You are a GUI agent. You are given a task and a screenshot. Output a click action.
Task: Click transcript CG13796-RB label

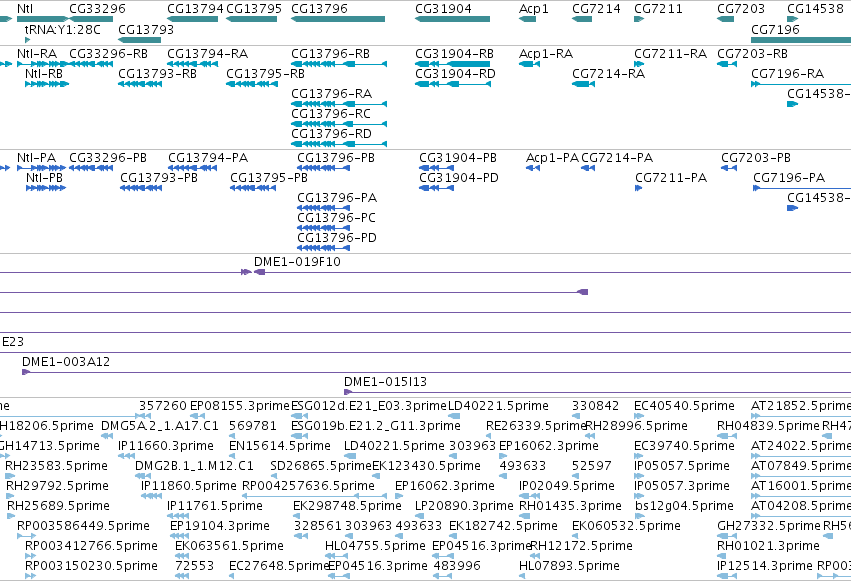331,54
